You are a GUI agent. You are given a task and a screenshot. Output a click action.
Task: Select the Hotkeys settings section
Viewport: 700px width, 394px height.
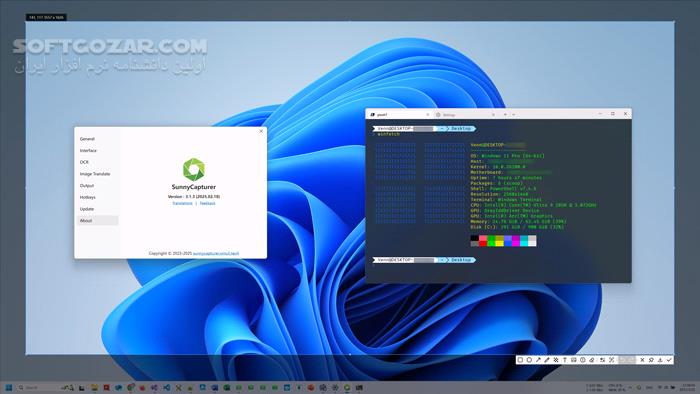pos(88,197)
